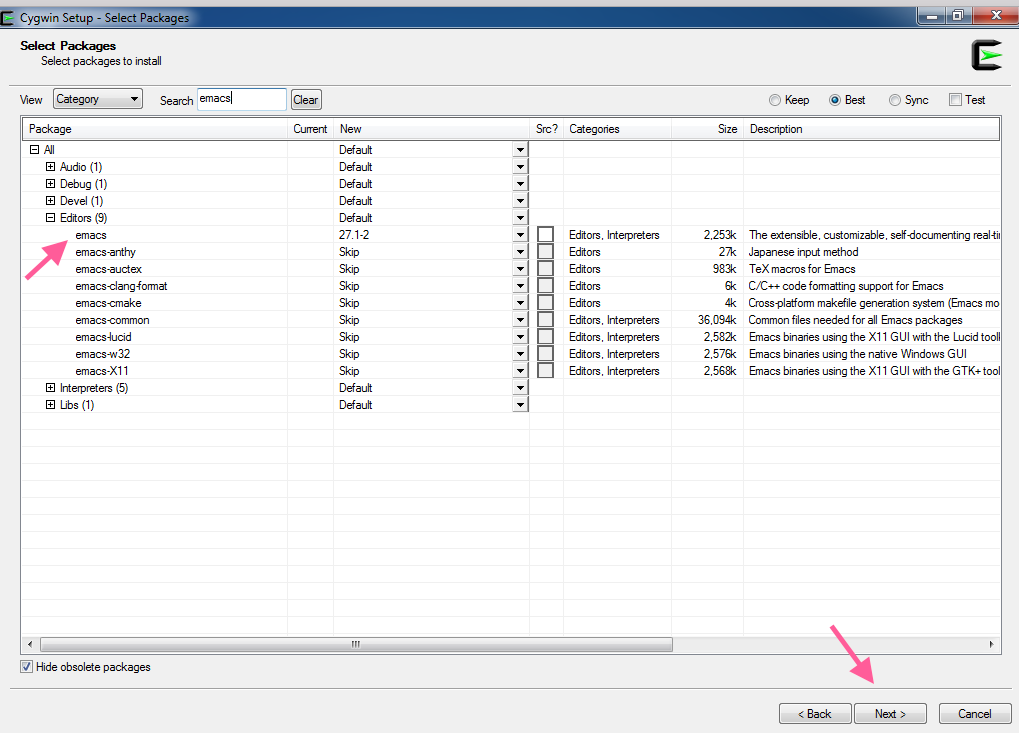Click the Package column header
The height and width of the screenshot is (733, 1019).
[155, 129]
